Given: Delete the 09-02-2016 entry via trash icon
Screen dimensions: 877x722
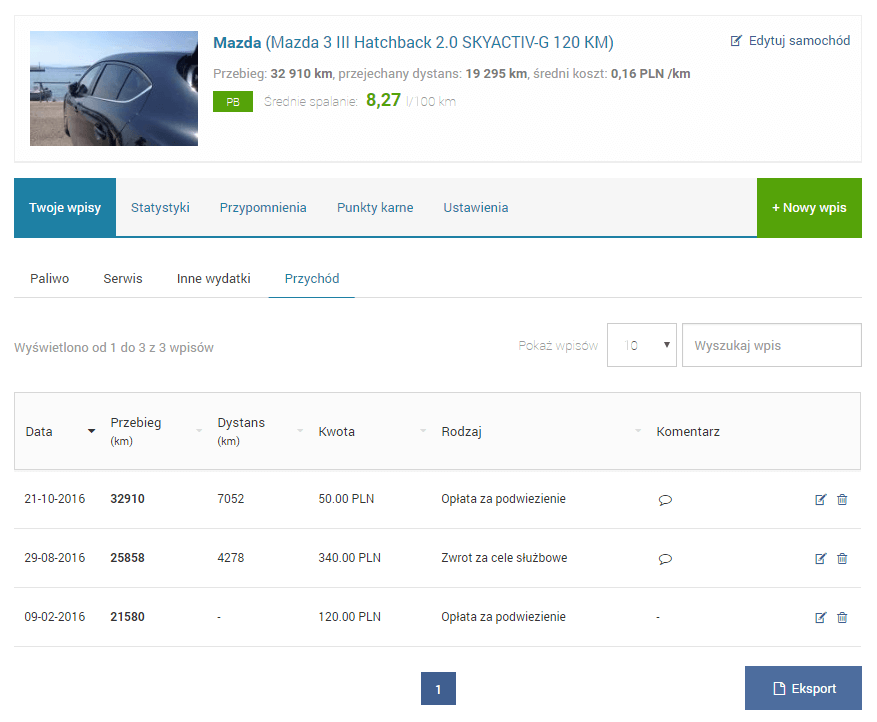Looking at the screenshot, I should tap(842, 618).
